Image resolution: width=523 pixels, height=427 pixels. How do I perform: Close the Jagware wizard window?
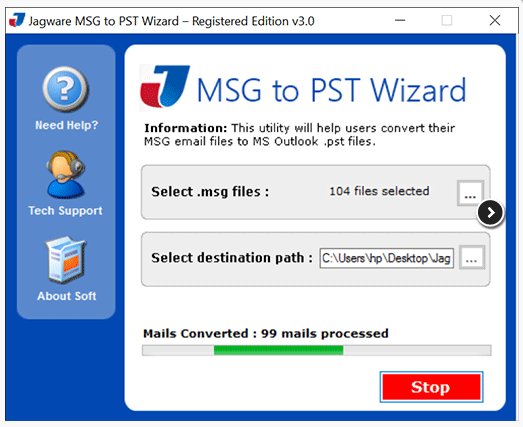click(x=495, y=20)
